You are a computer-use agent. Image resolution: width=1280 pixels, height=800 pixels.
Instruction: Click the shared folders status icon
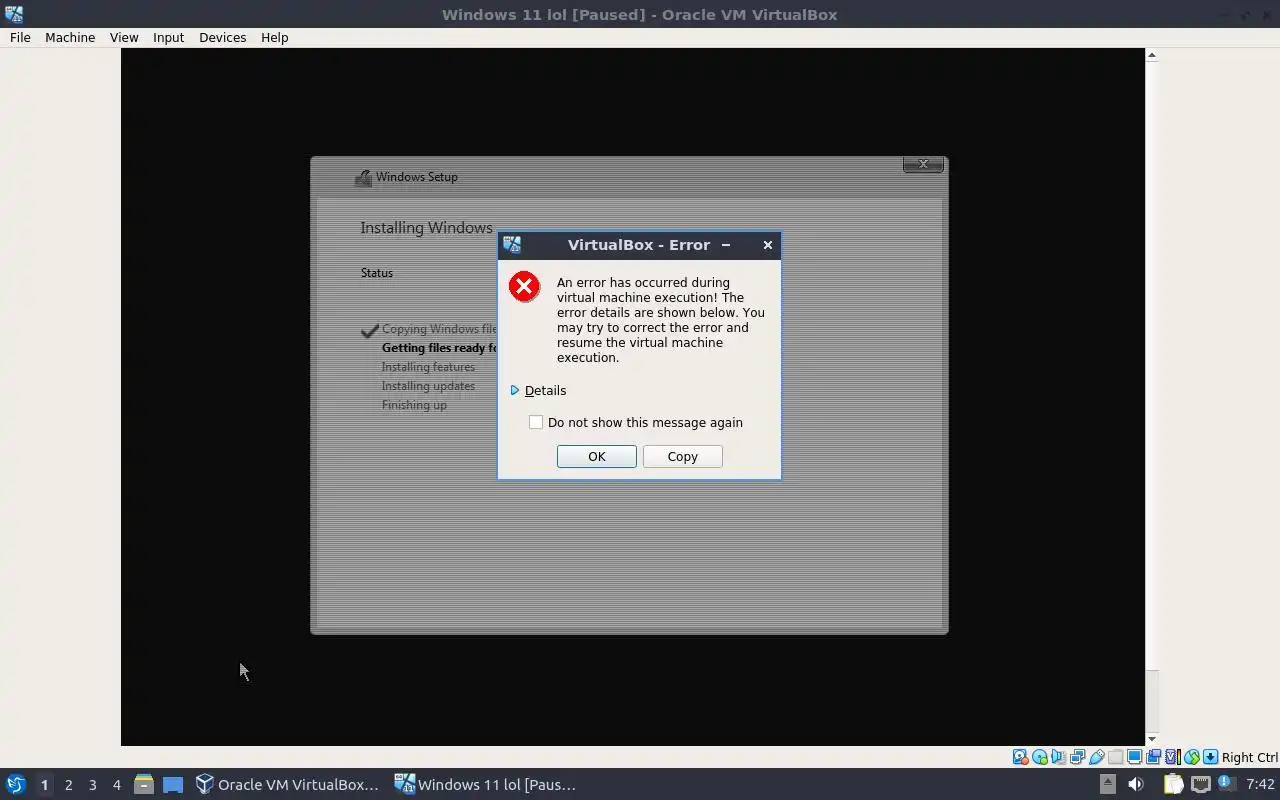pos(1116,757)
